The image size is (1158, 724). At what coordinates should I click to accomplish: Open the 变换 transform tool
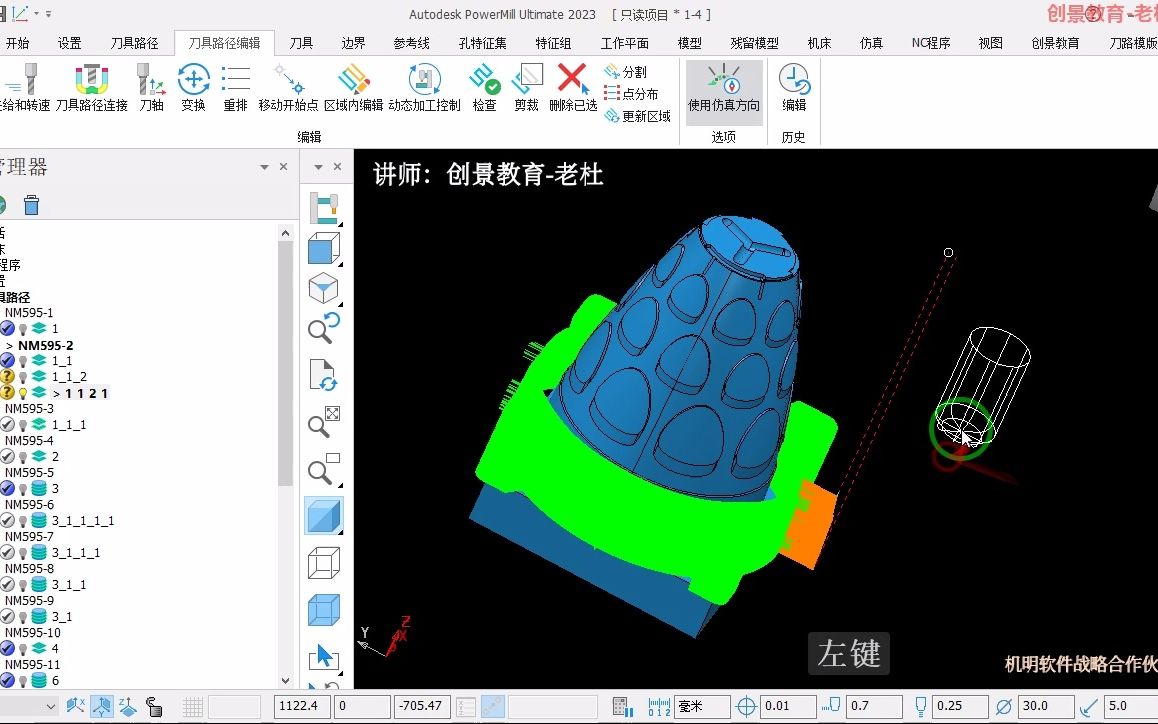tap(193, 88)
